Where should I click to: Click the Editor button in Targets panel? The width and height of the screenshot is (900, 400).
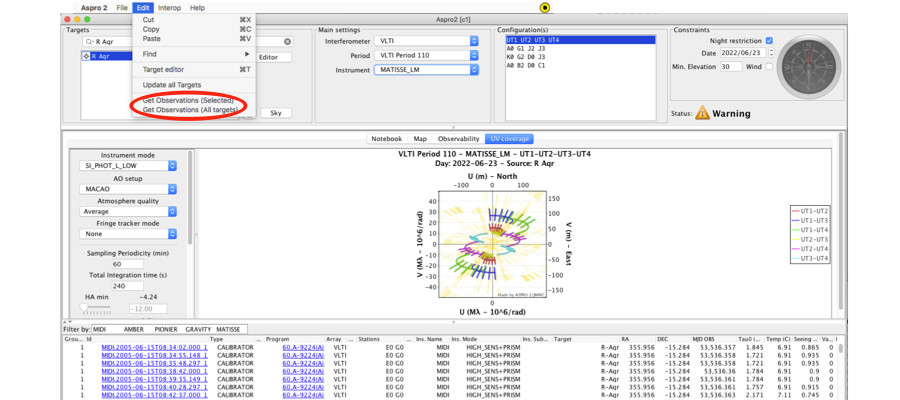(x=273, y=57)
